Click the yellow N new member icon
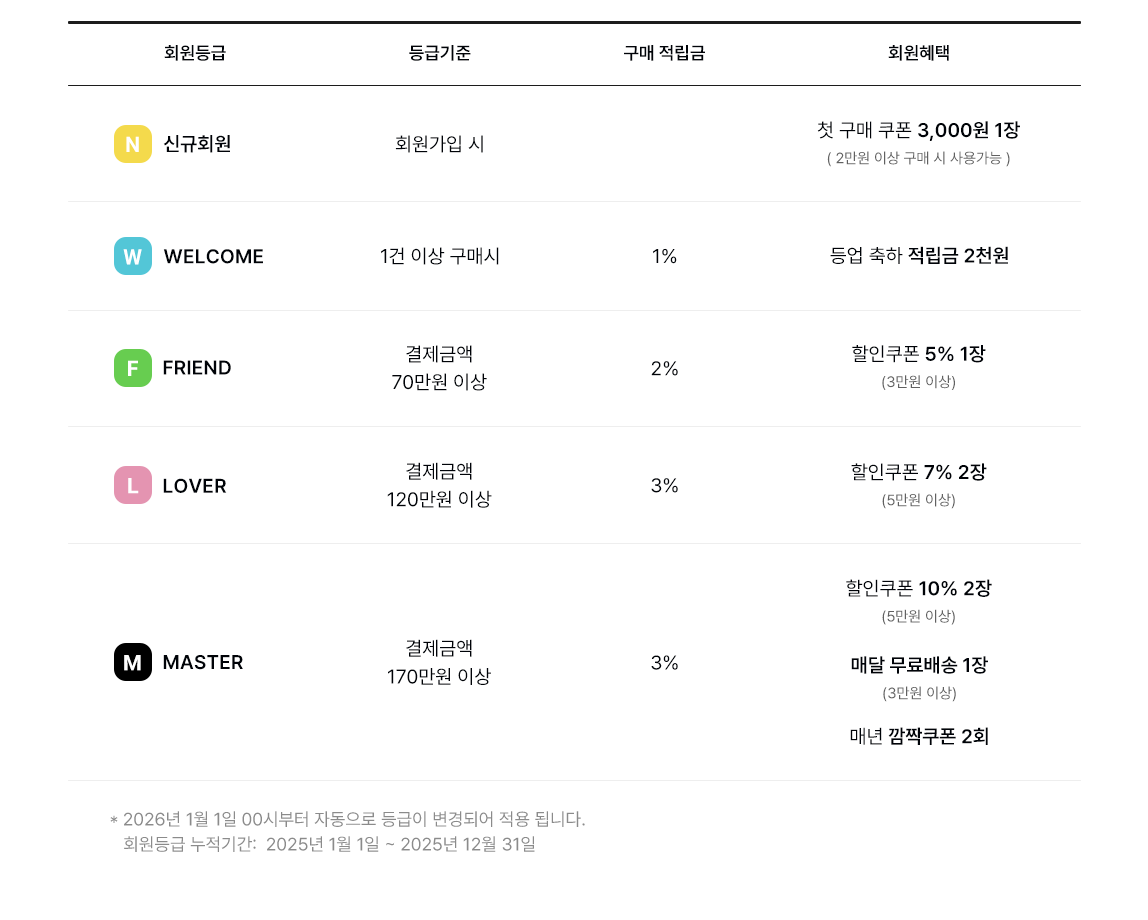 [132, 144]
